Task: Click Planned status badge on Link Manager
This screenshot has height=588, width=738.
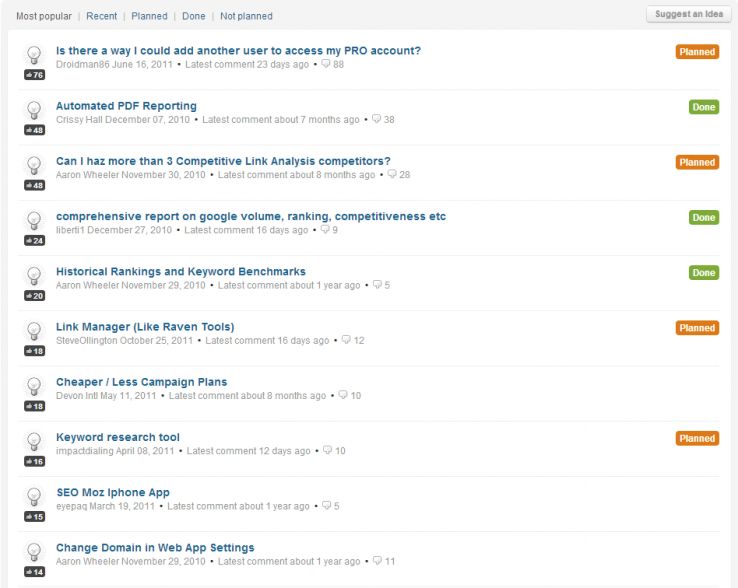Action: 697,328
